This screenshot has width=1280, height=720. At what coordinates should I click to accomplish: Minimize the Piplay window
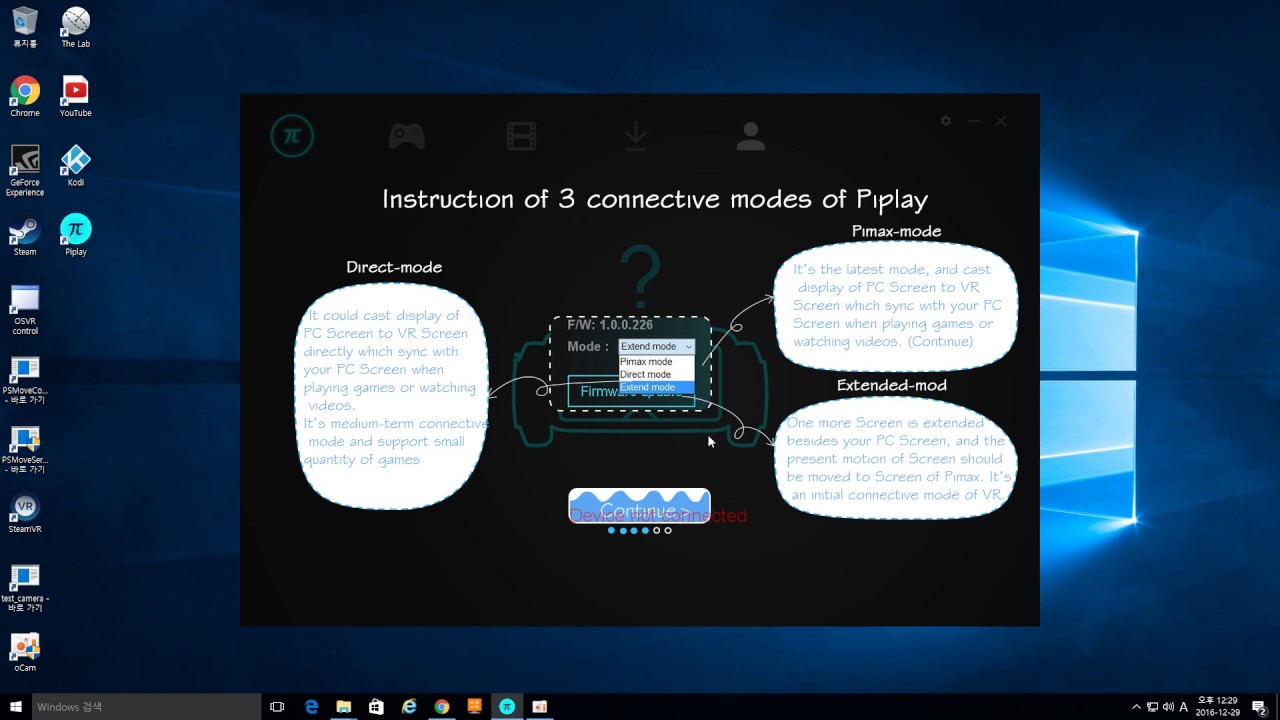coord(974,120)
